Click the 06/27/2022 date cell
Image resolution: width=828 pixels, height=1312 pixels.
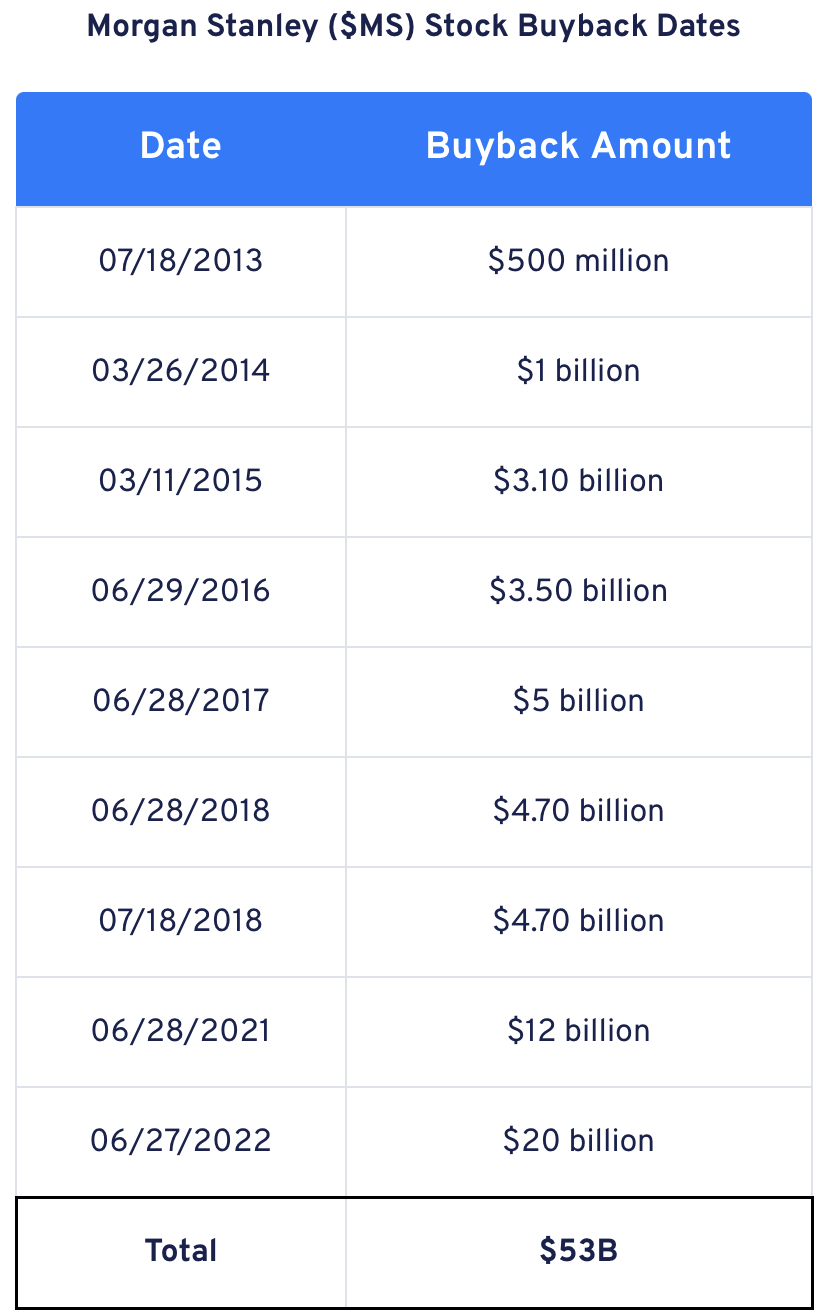(181, 1141)
